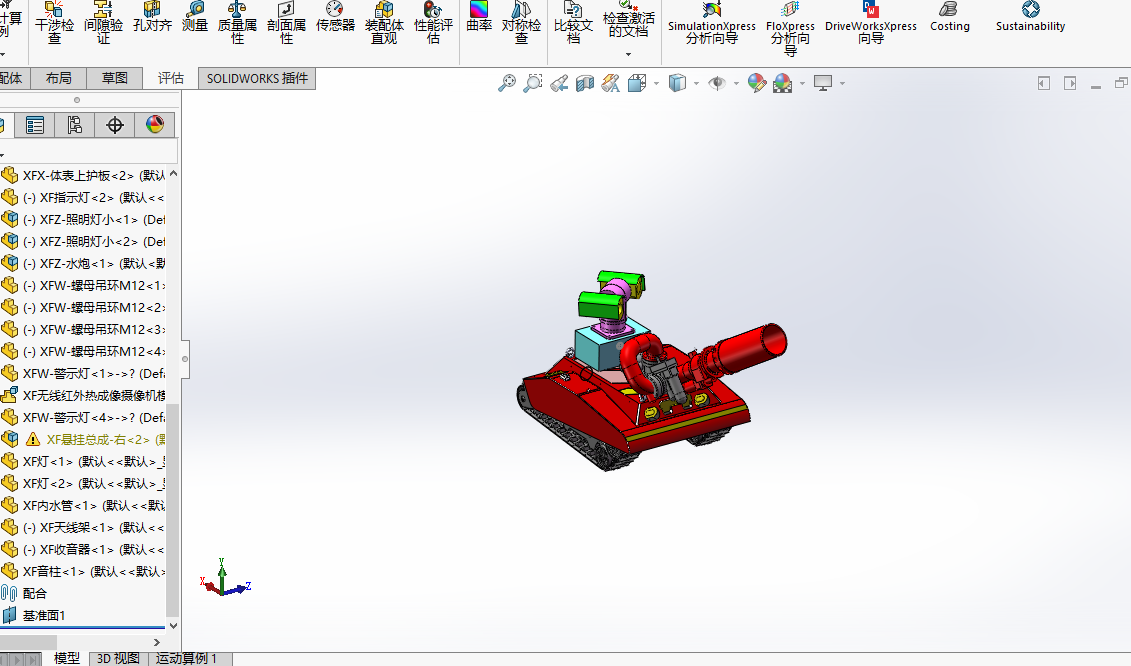Open Hide/Show Items dropdown arrow
The width and height of the screenshot is (1131, 666).
[736, 84]
